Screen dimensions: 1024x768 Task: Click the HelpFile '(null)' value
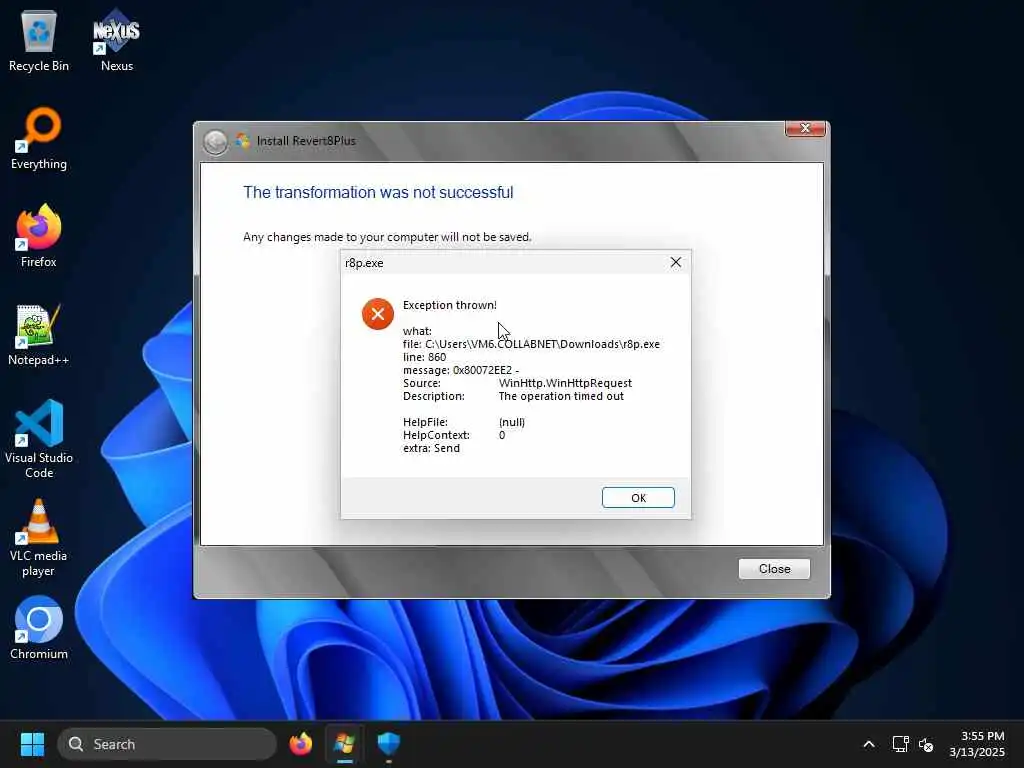511,422
